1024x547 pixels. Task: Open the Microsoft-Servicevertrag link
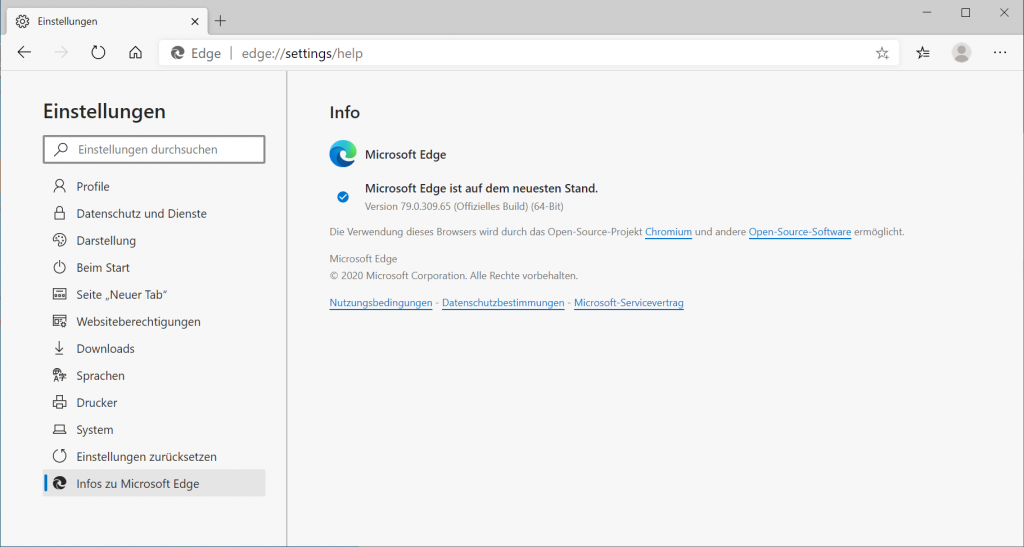[x=629, y=303]
